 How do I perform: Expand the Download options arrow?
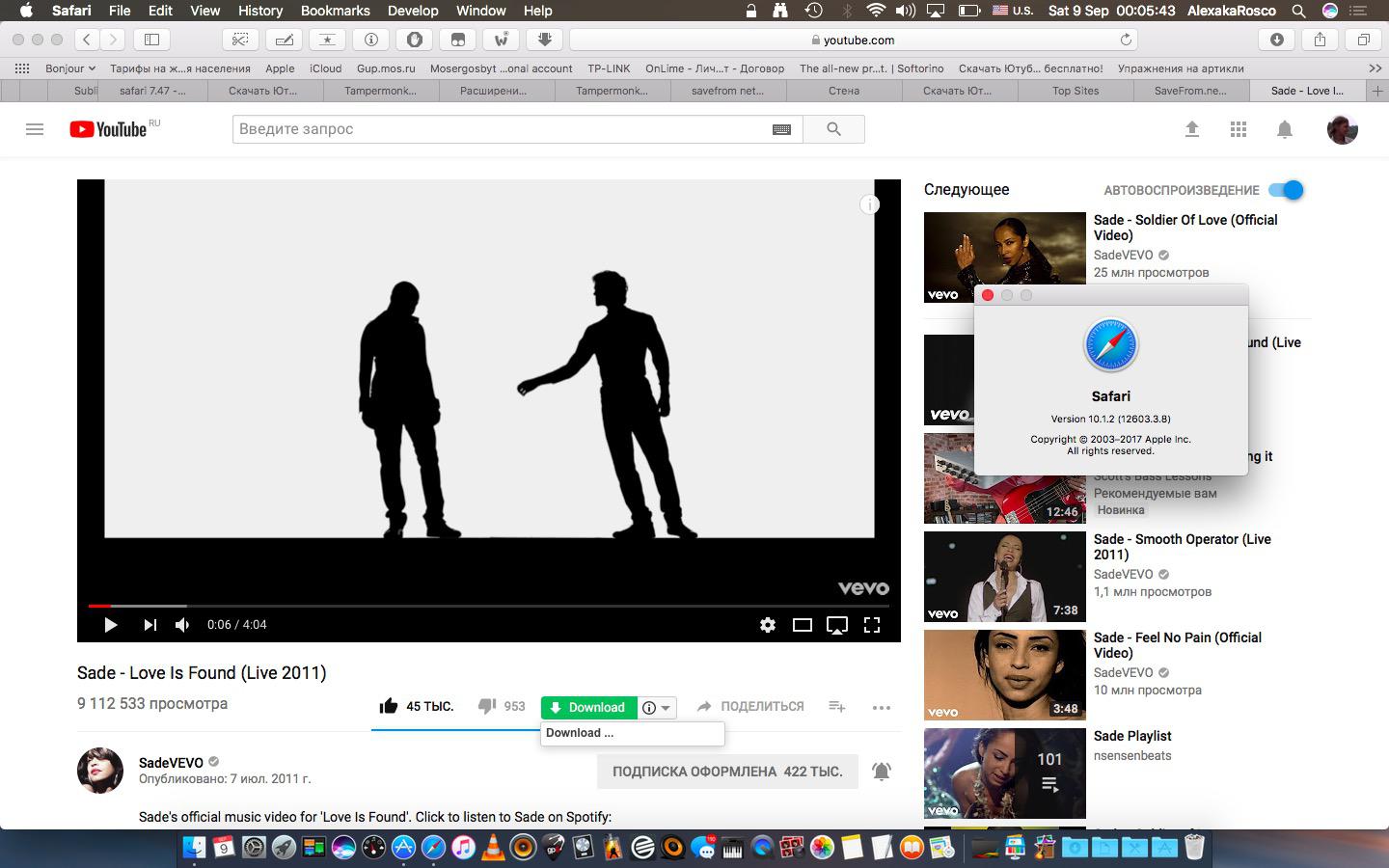[666, 708]
